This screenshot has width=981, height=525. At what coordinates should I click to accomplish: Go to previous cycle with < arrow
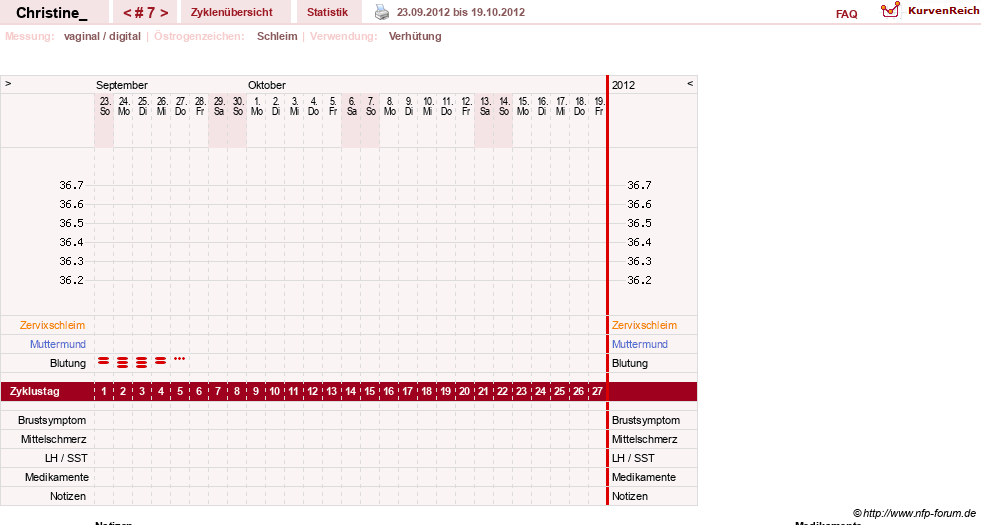127,13
